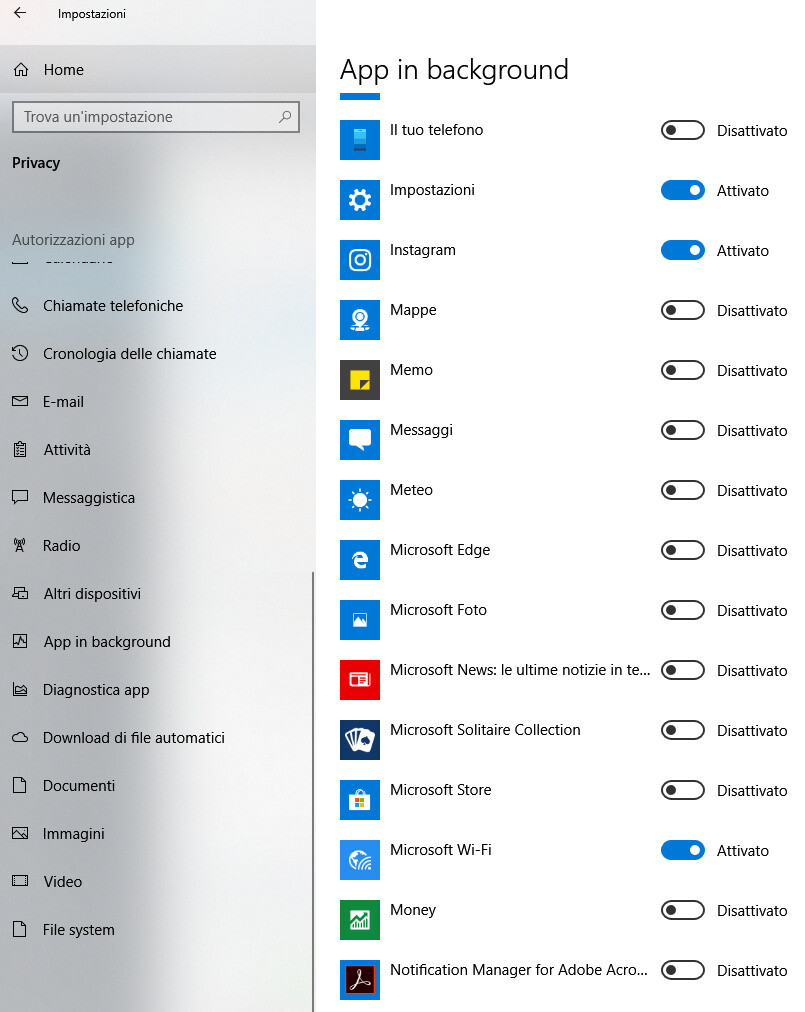Click the sidebar vertical scrollbar

[x=313, y=791]
